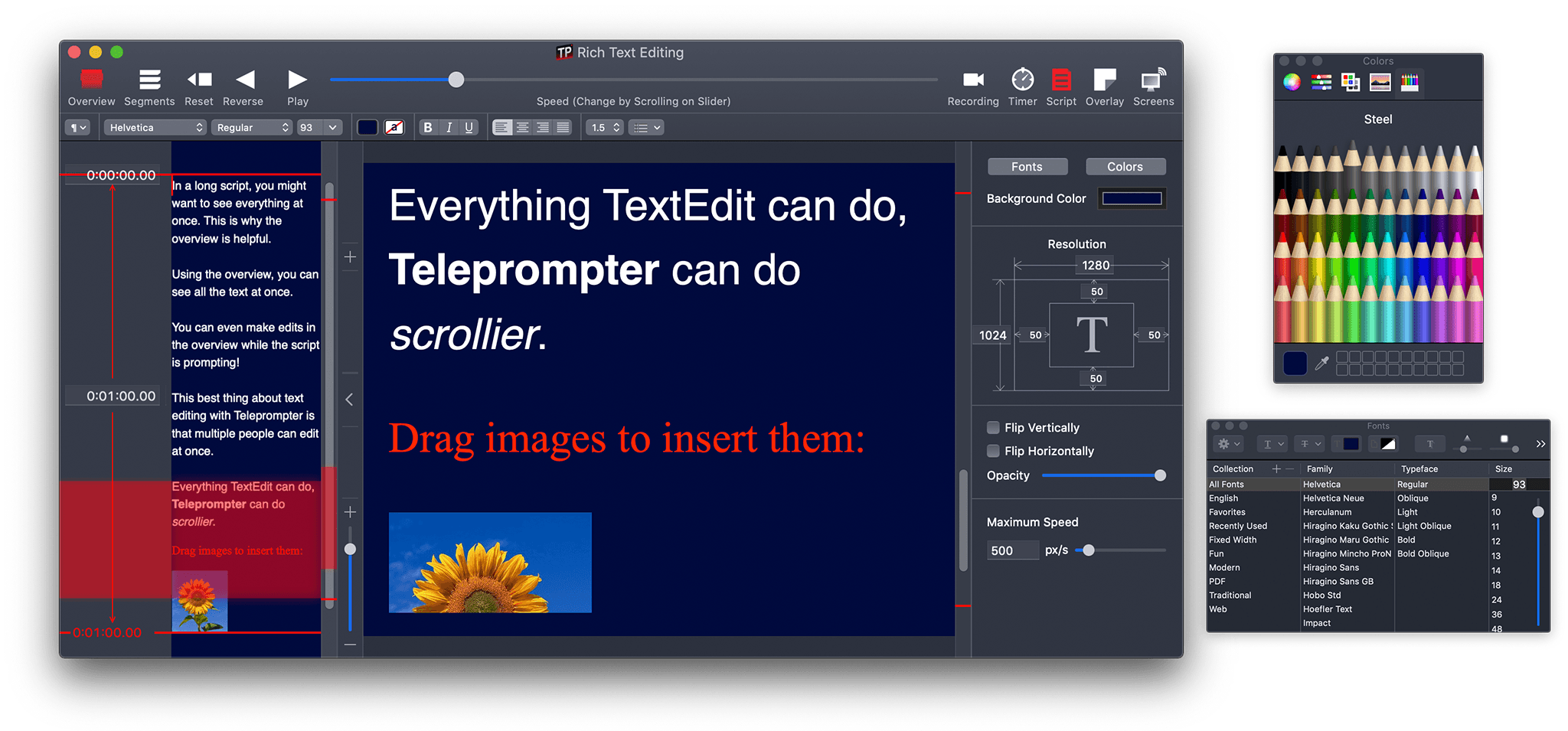This screenshot has width=1568, height=731.
Task: Click the plus button above the zoom slider
Action: coord(350,512)
